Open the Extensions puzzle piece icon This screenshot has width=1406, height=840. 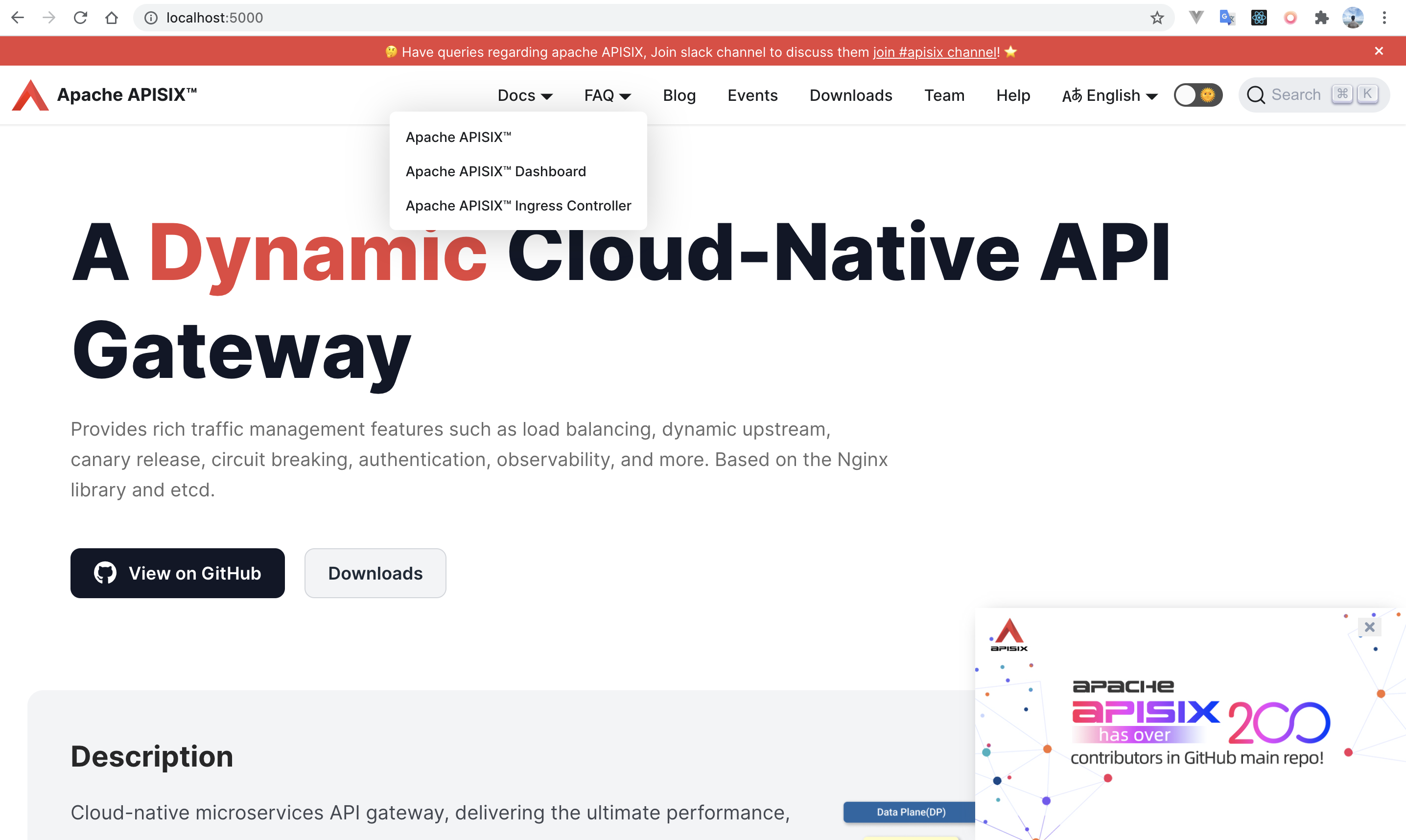(x=1321, y=18)
